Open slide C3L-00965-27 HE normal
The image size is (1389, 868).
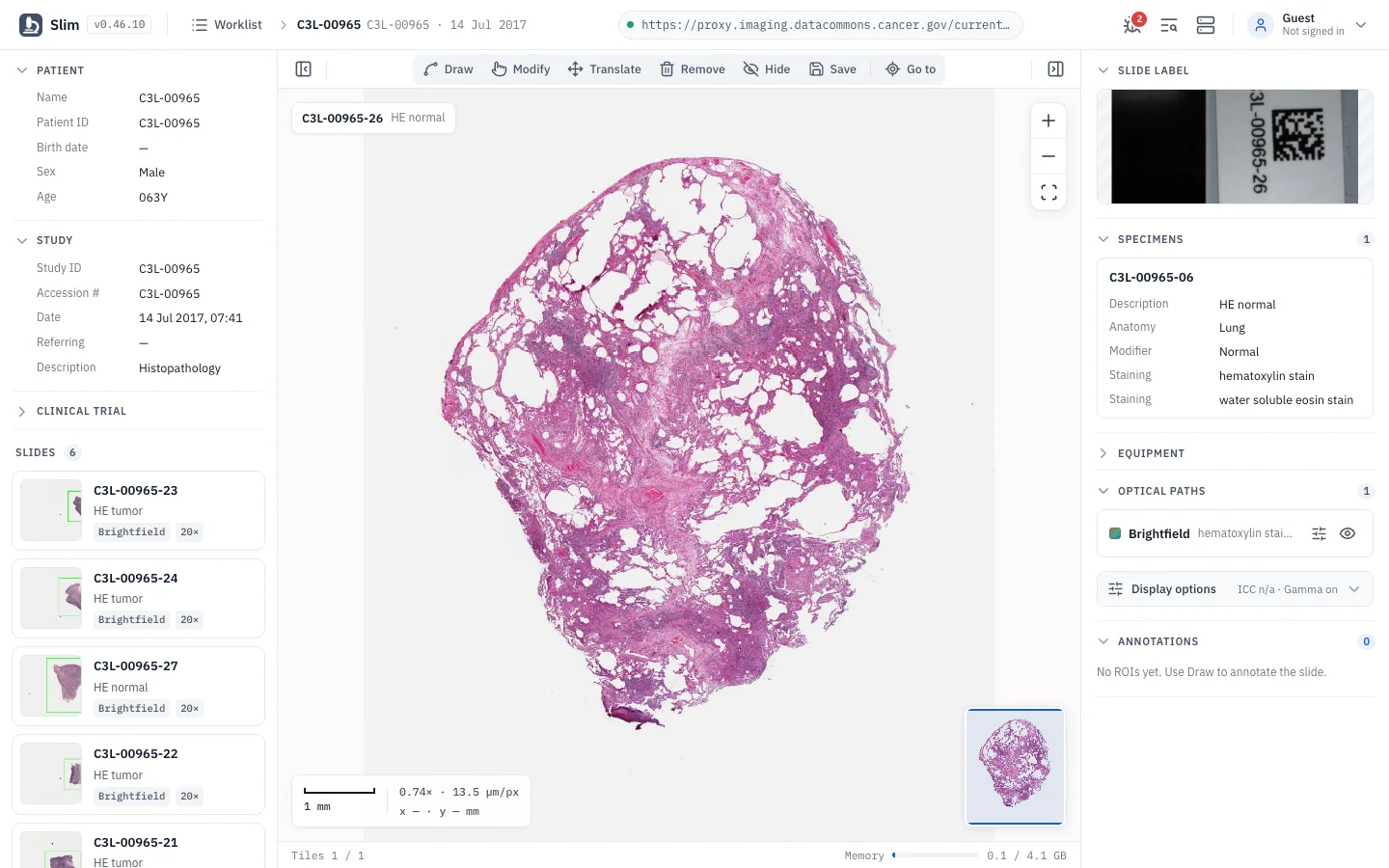[138, 687]
